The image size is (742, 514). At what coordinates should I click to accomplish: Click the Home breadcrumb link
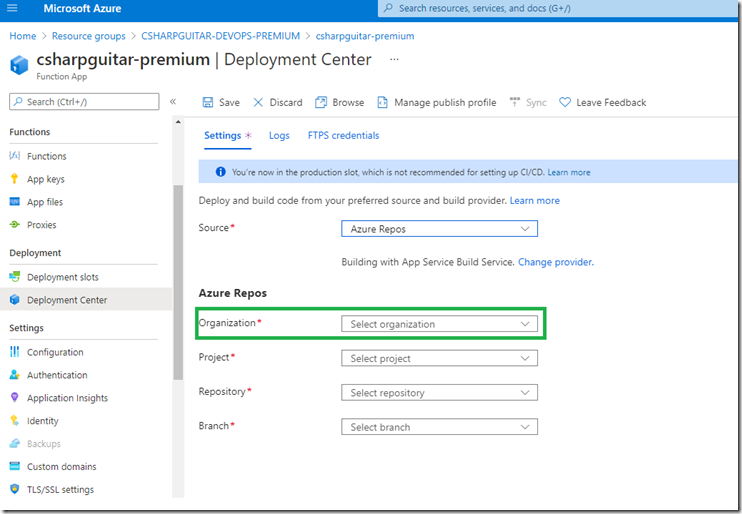pyautogui.click(x=23, y=36)
